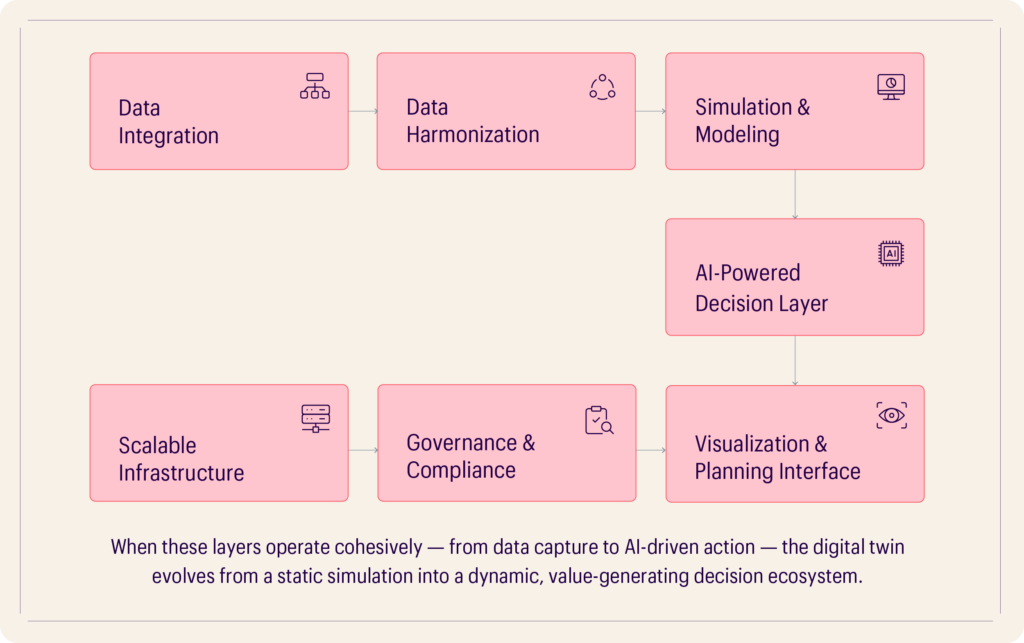Click arrow between Data Harmonization and Simulation
1024x643 pixels.
tap(650, 111)
